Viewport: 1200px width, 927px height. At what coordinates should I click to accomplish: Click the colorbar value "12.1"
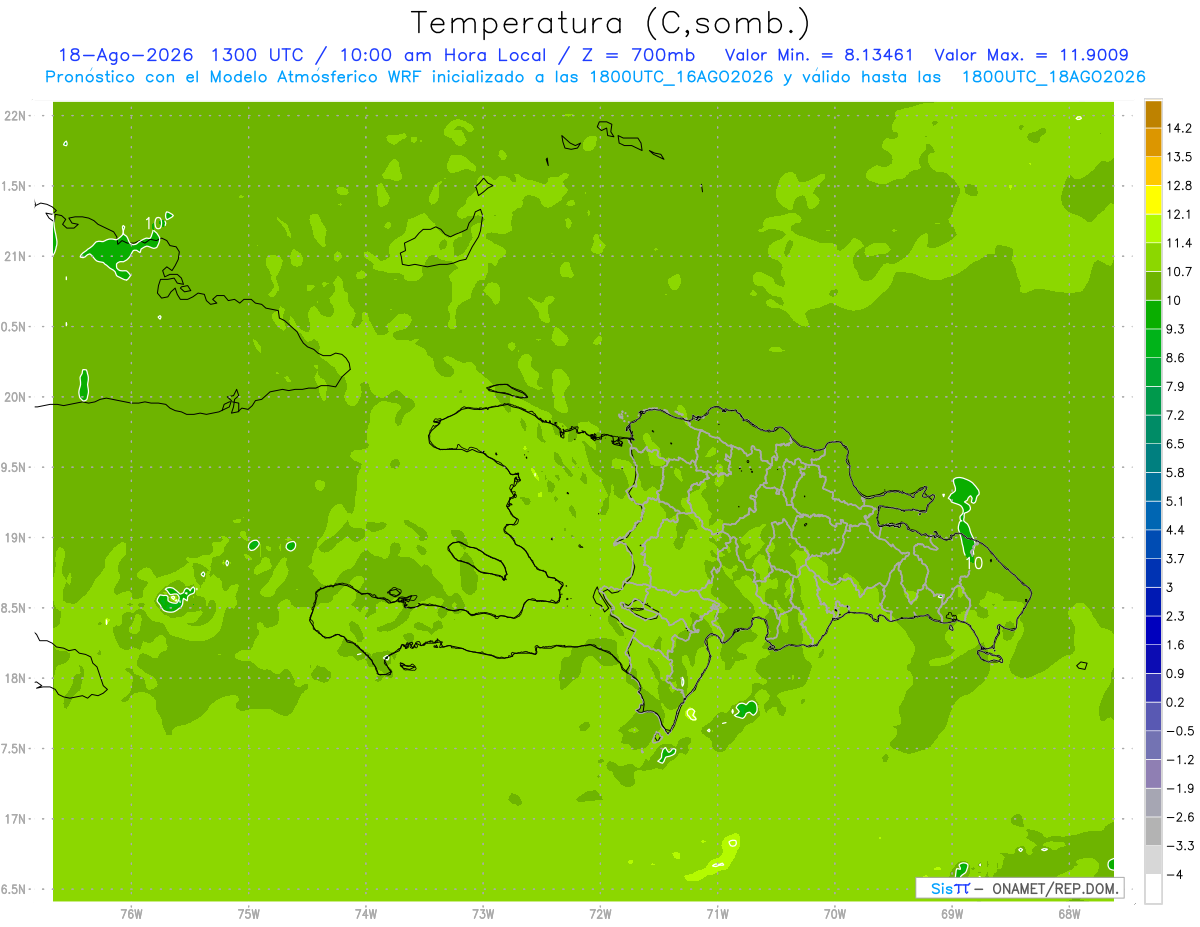[x=1179, y=214]
